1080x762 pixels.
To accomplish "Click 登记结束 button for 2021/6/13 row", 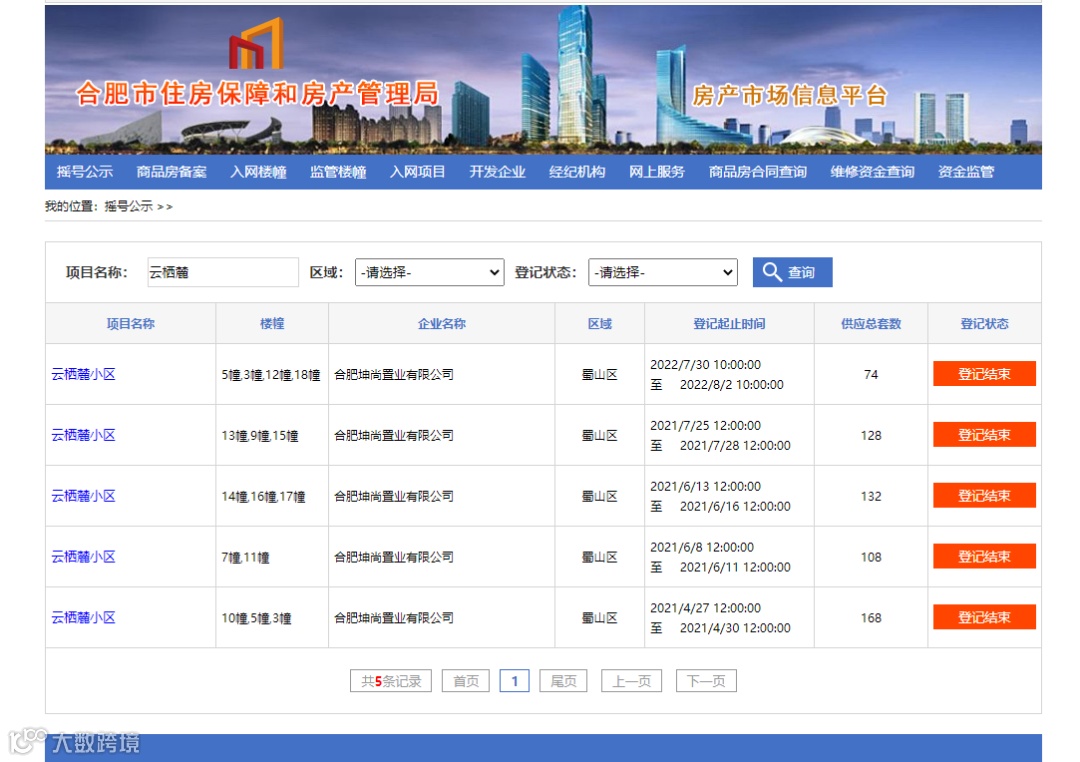I will coord(984,495).
